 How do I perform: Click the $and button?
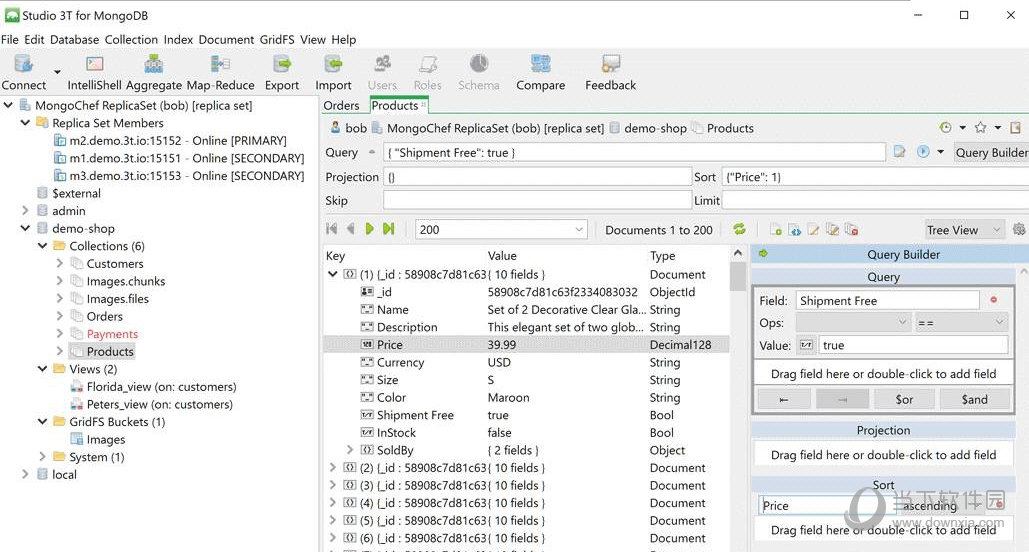click(974, 398)
